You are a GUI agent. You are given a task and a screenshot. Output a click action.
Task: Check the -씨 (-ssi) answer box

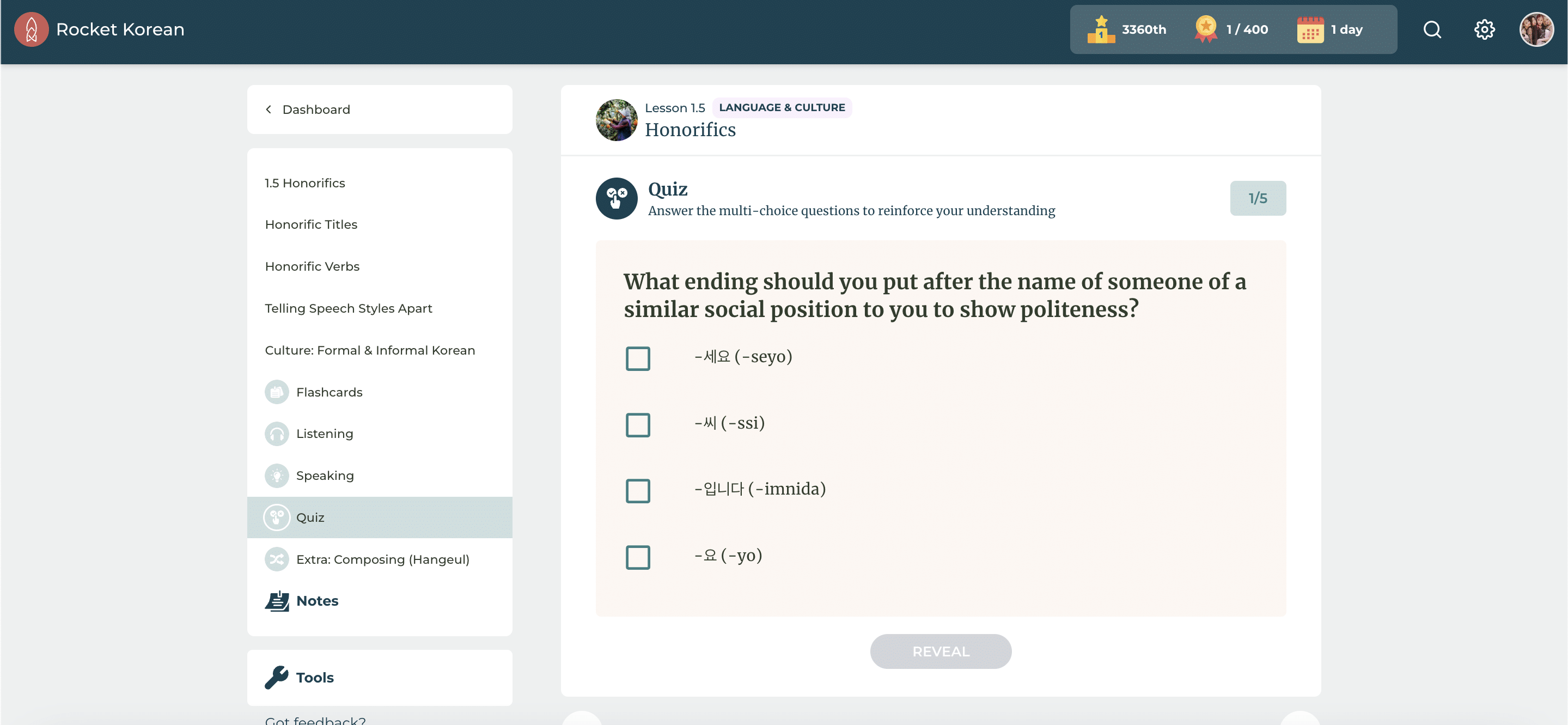click(637, 425)
